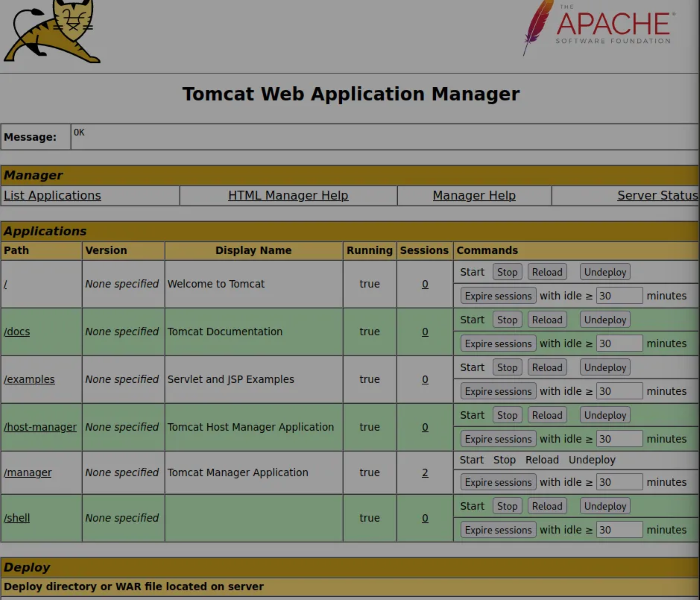Click the Tomcat Web Application Manager heading
This screenshot has width=700, height=600.
point(351,94)
